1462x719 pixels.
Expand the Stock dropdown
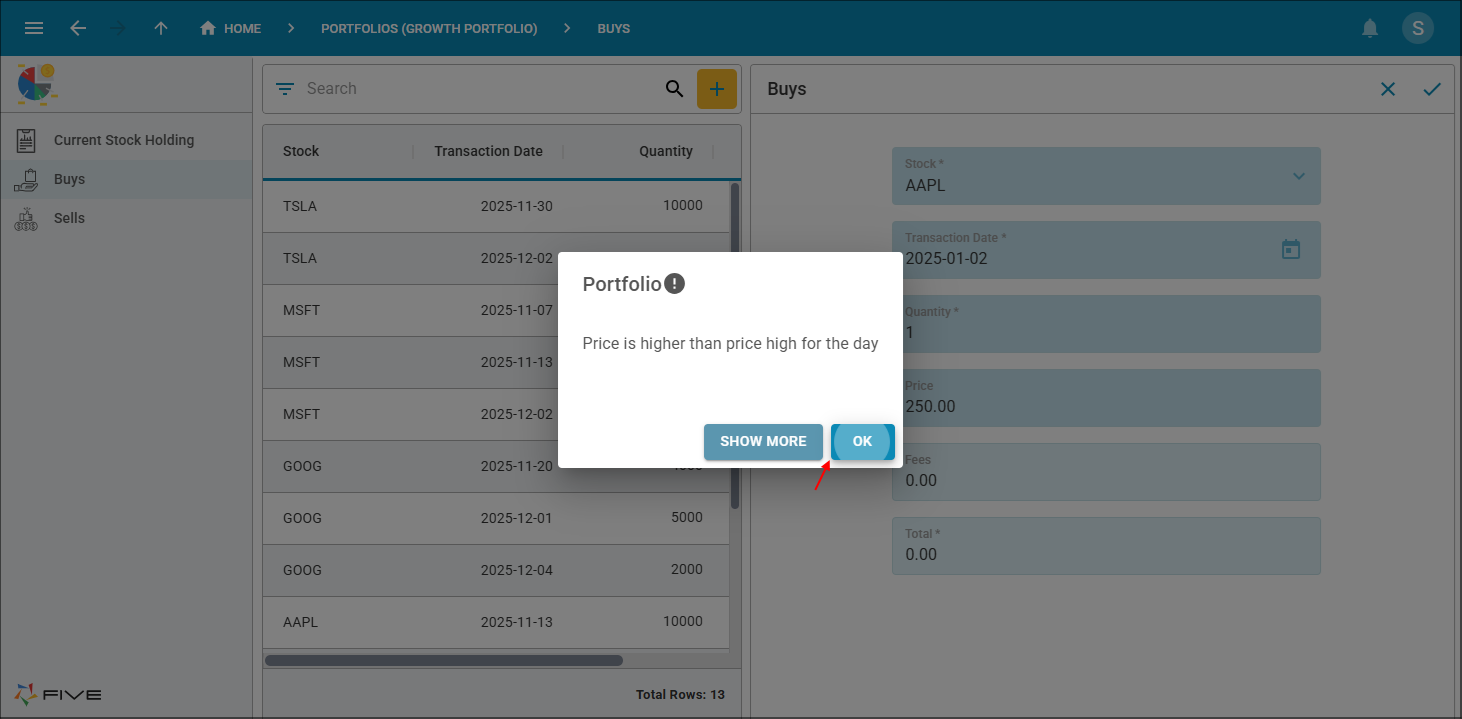click(1298, 177)
